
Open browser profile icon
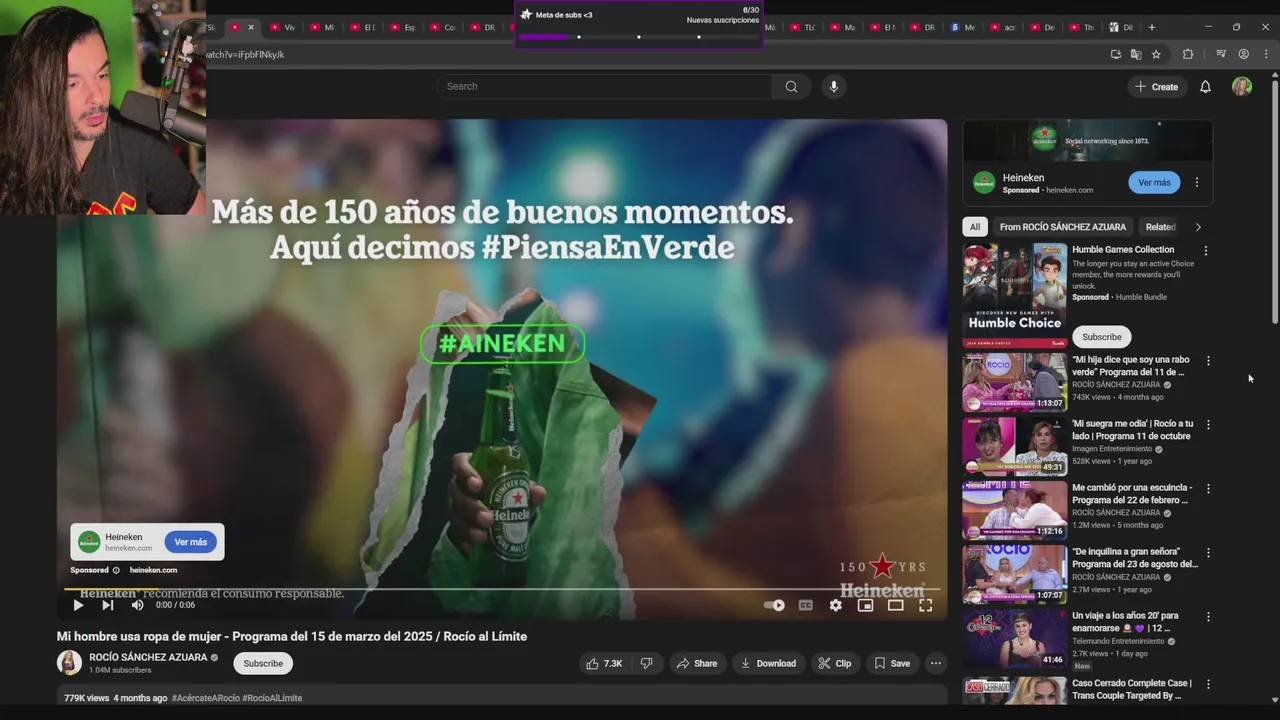pyautogui.click(x=1243, y=54)
